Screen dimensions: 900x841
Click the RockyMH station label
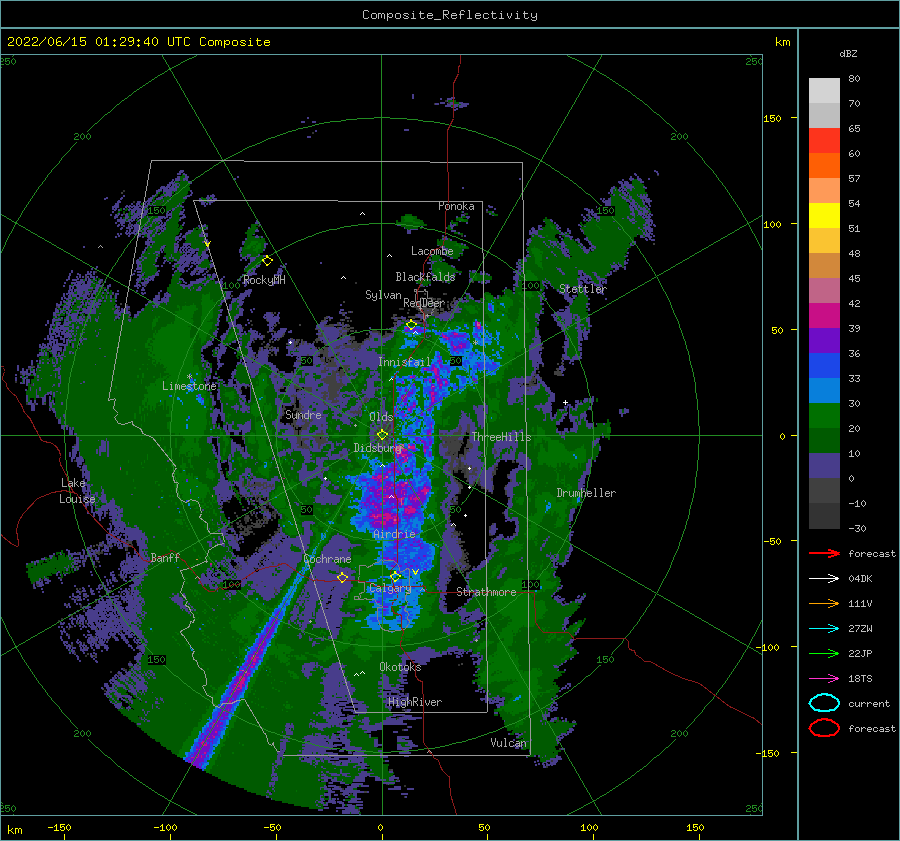[264, 280]
